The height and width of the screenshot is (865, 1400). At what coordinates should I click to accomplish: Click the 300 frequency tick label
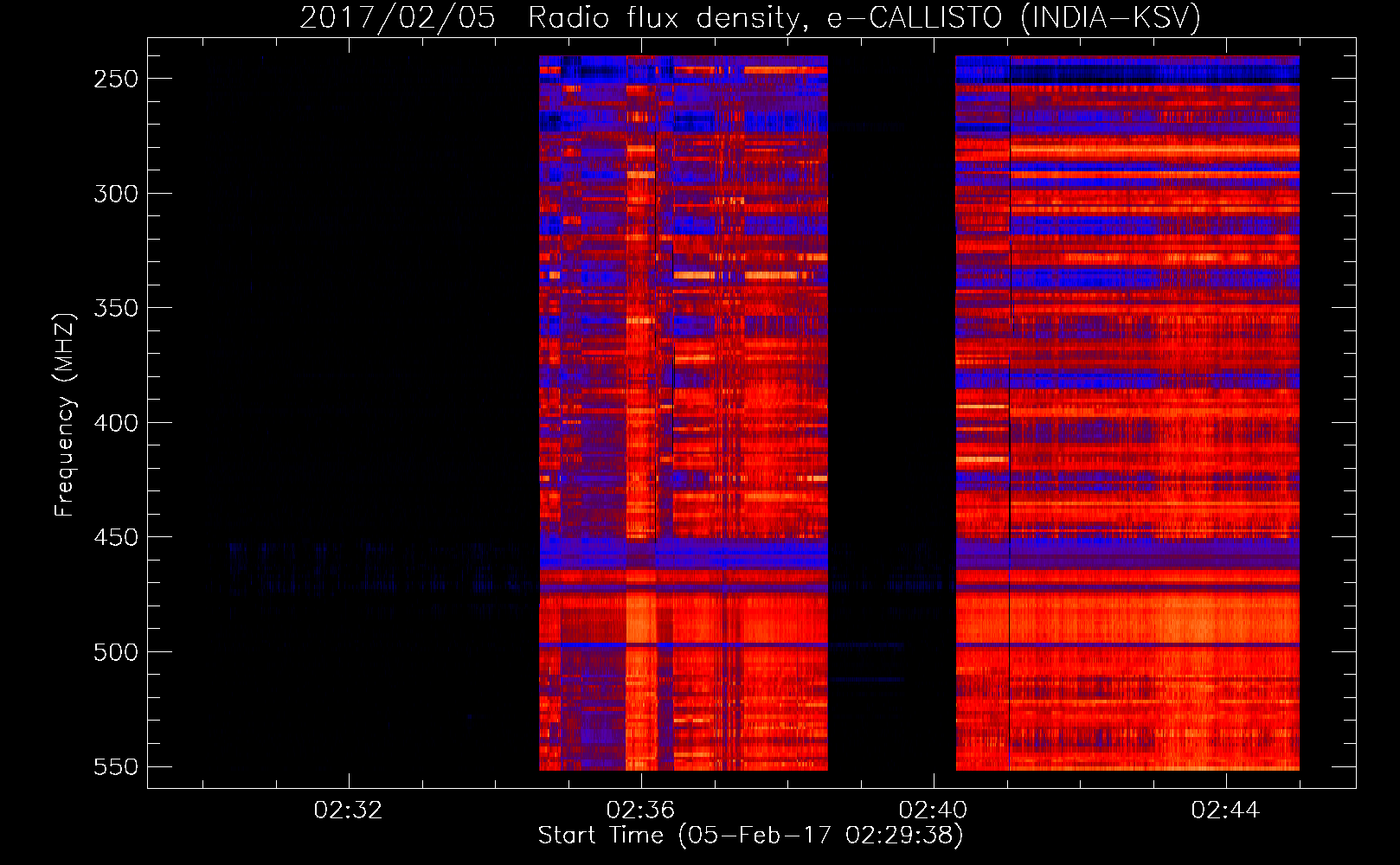pyautogui.click(x=116, y=194)
